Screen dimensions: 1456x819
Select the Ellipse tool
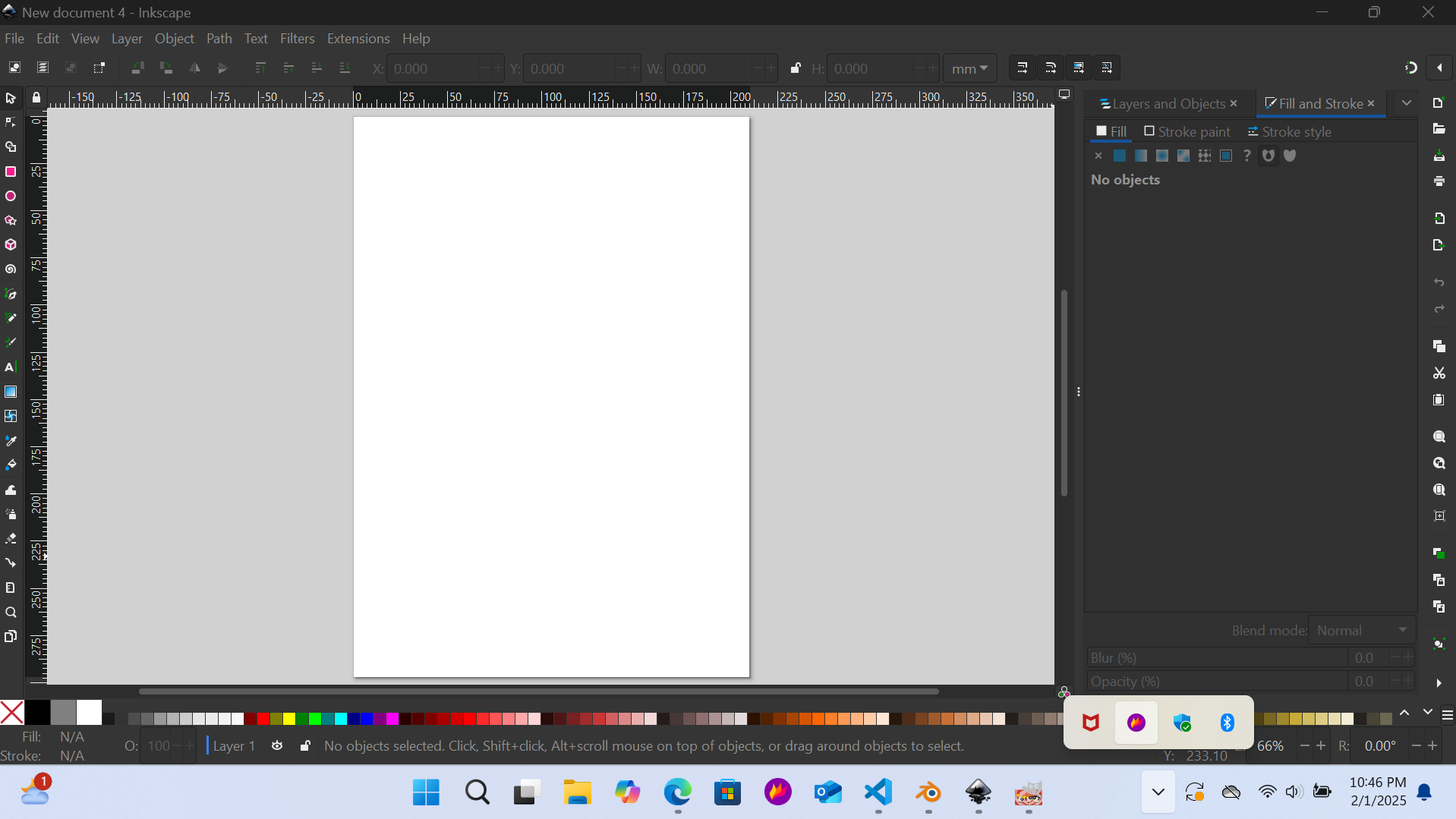11,197
